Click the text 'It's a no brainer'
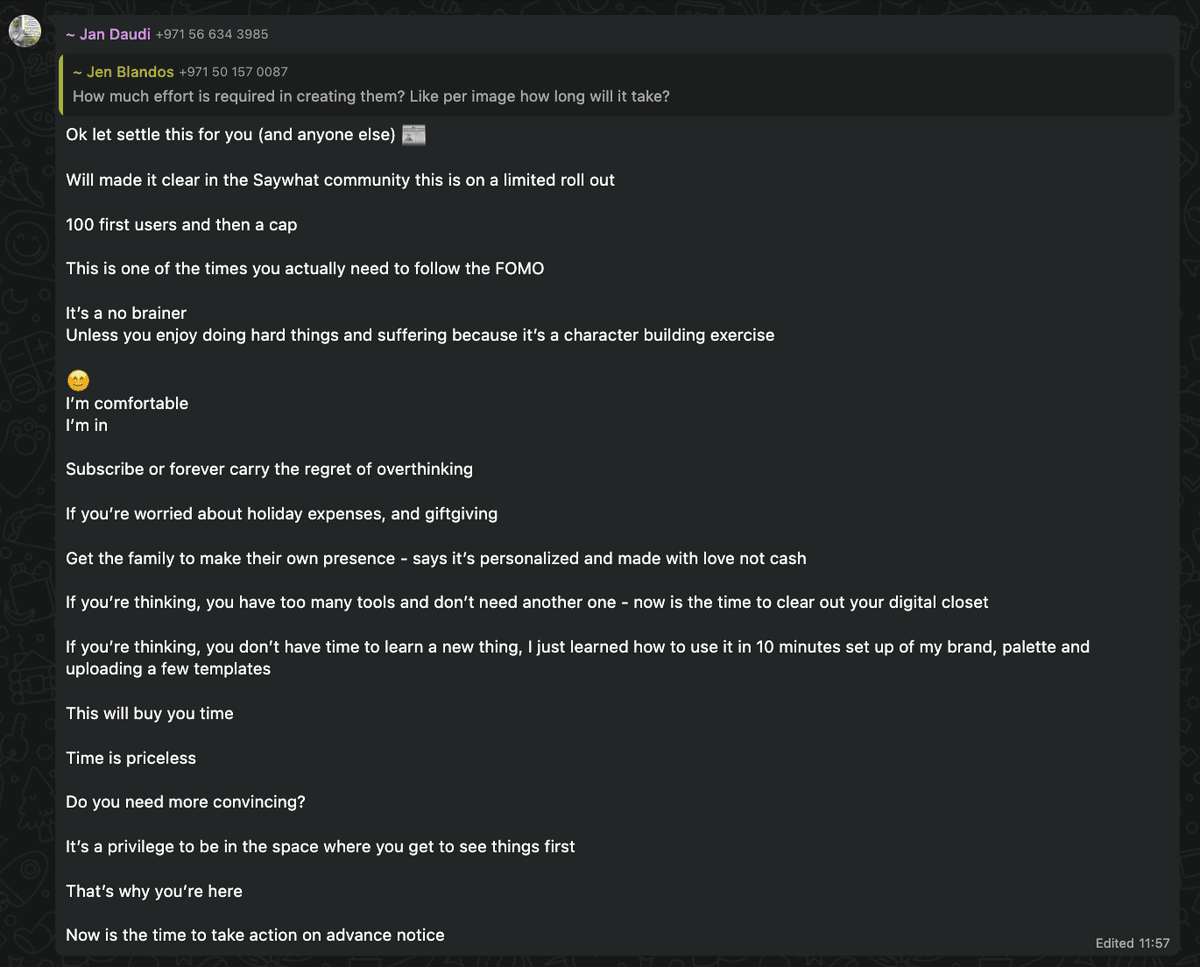Viewport: 1200px width, 967px height. (x=126, y=313)
